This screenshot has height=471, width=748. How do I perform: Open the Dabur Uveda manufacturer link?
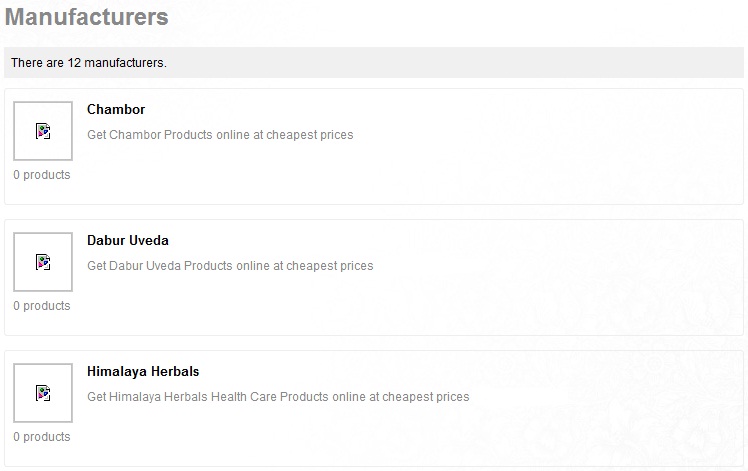[128, 240]
